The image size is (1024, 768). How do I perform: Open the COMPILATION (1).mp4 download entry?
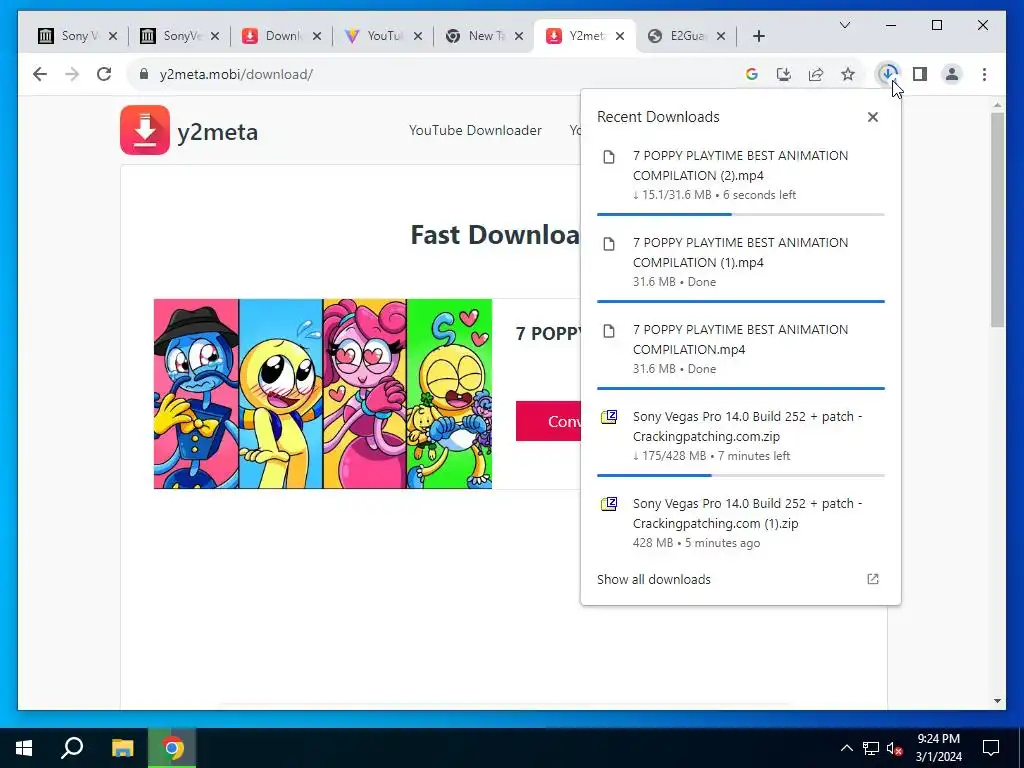(x=741, y=261)
